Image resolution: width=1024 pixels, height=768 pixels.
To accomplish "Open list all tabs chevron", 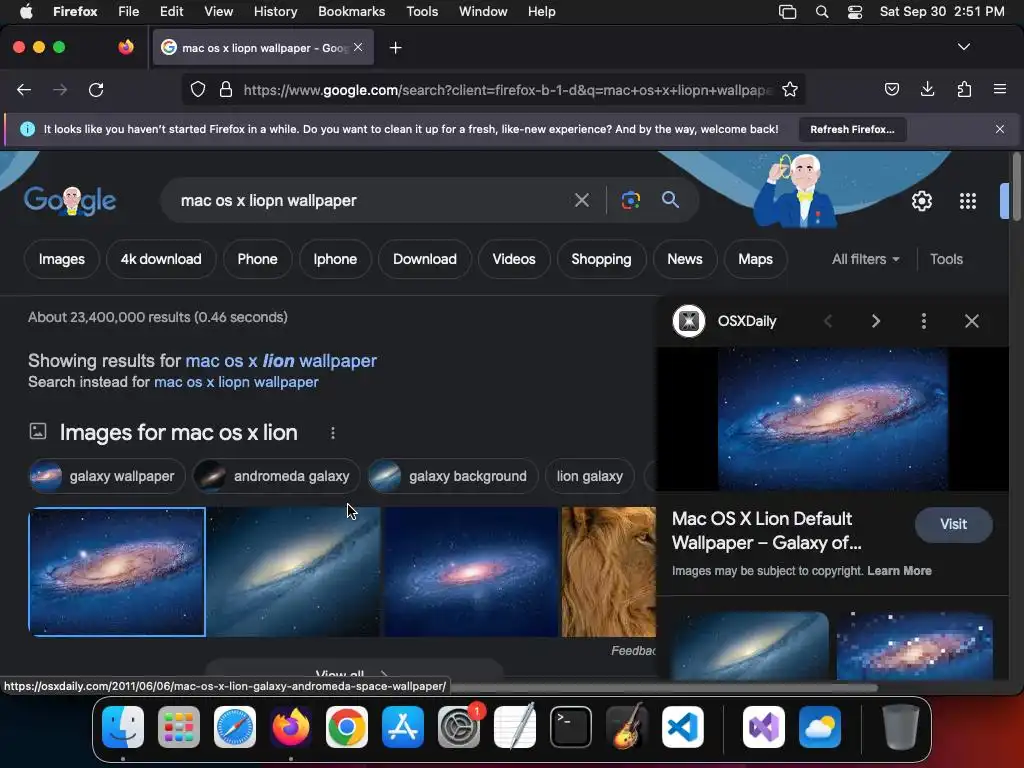I will (963, 47).
